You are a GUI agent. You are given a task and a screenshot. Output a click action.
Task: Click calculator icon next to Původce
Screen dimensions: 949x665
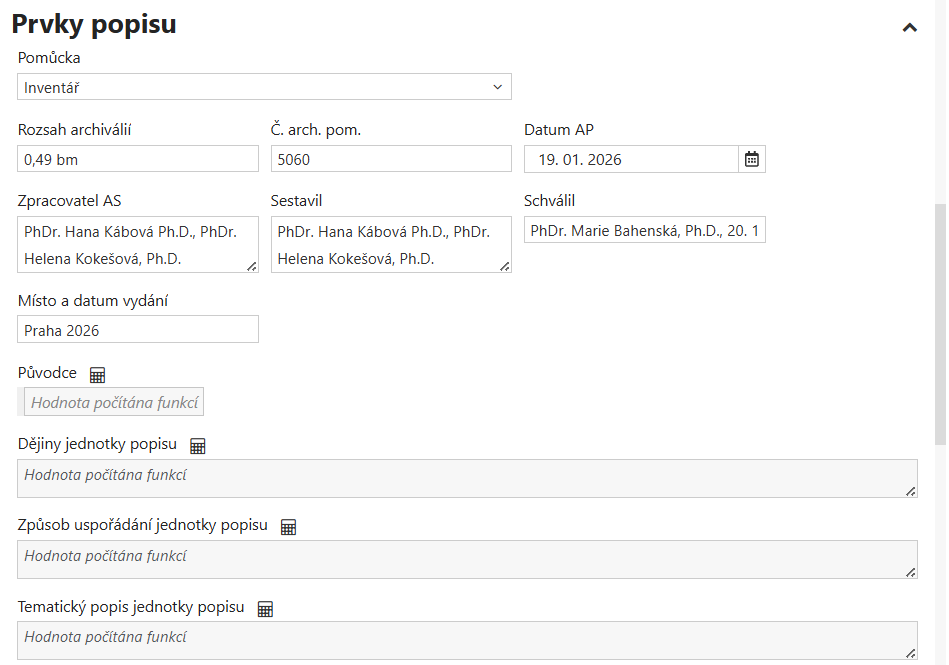tap(97, 375)
